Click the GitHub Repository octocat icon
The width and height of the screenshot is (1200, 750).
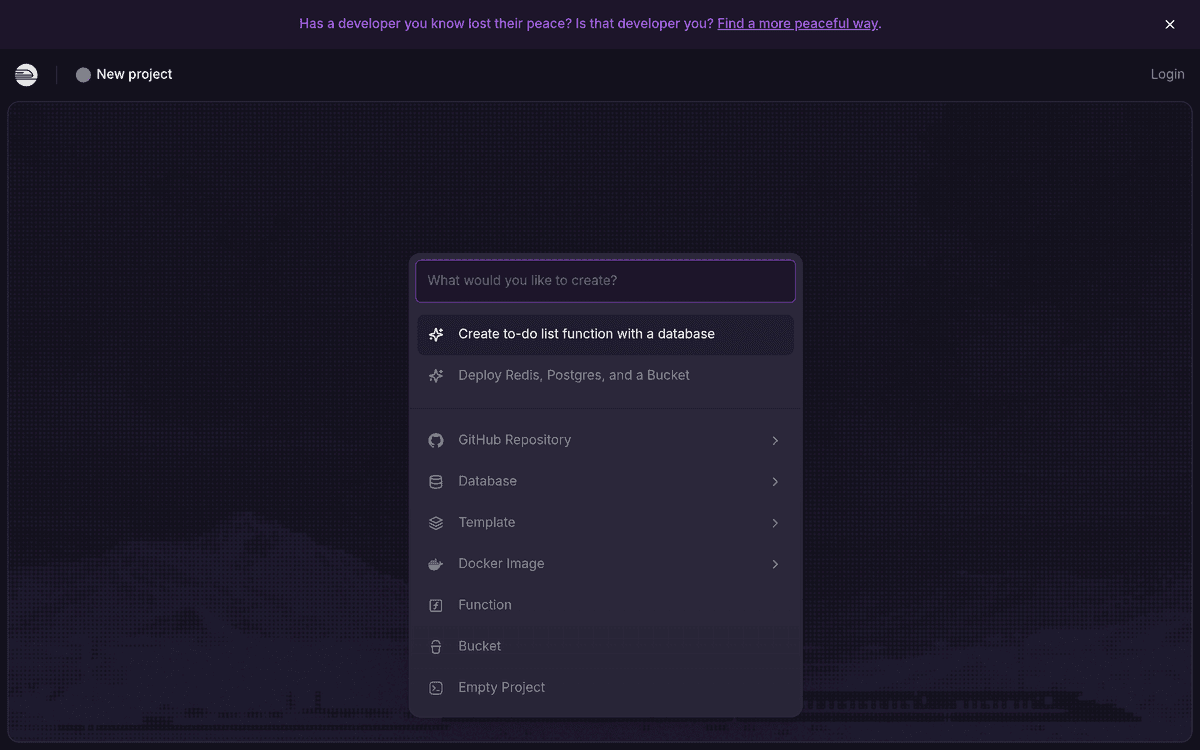click(436, 440)
